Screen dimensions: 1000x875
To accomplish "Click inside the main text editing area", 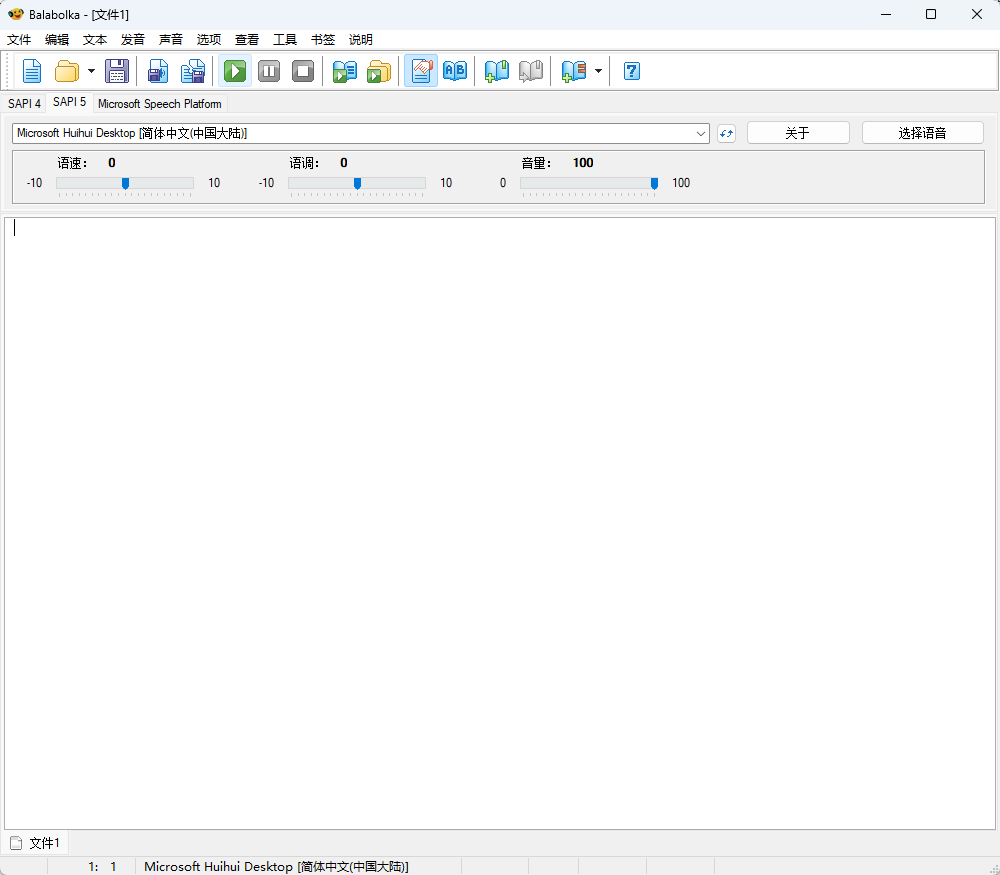I will [500, 523].
